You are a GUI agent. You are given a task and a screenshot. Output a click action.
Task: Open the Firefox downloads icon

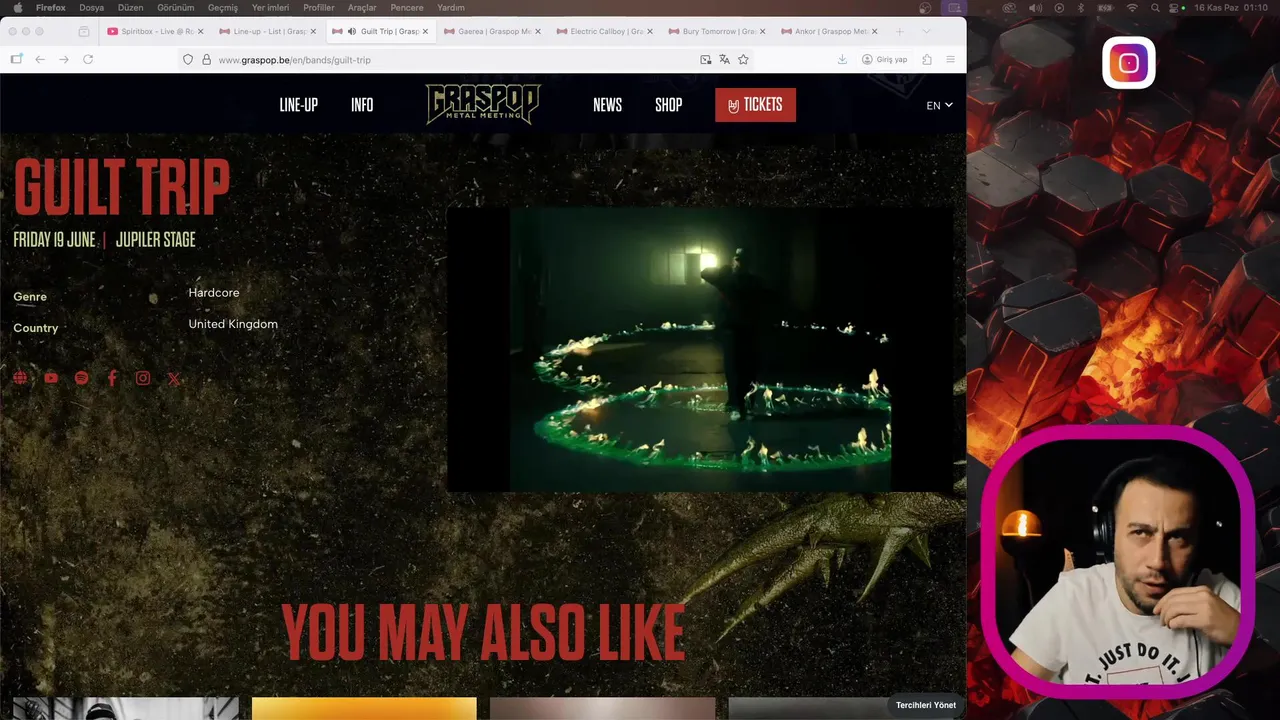(x=842, y=59)
